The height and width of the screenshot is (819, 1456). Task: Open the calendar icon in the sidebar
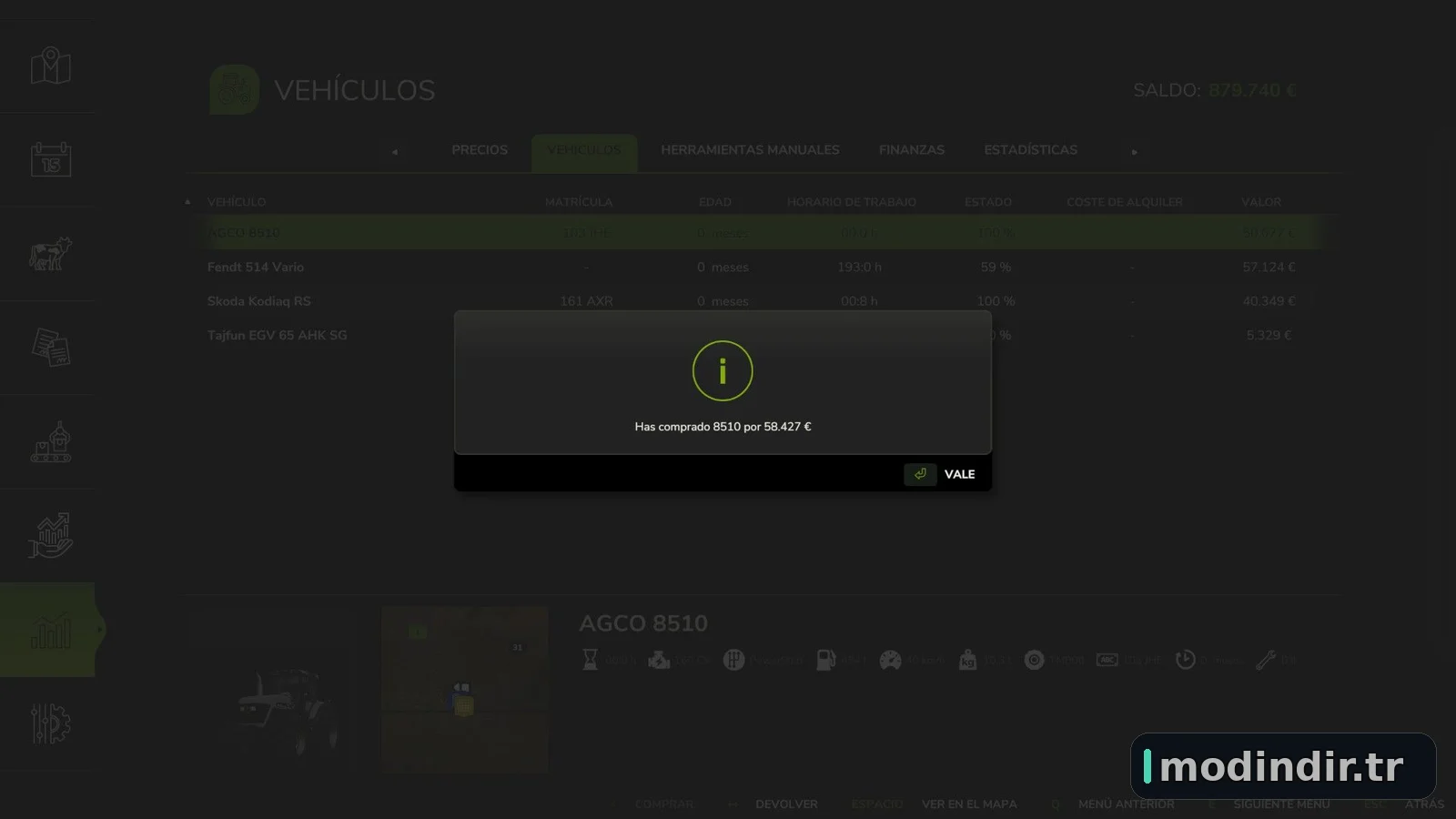51,160
